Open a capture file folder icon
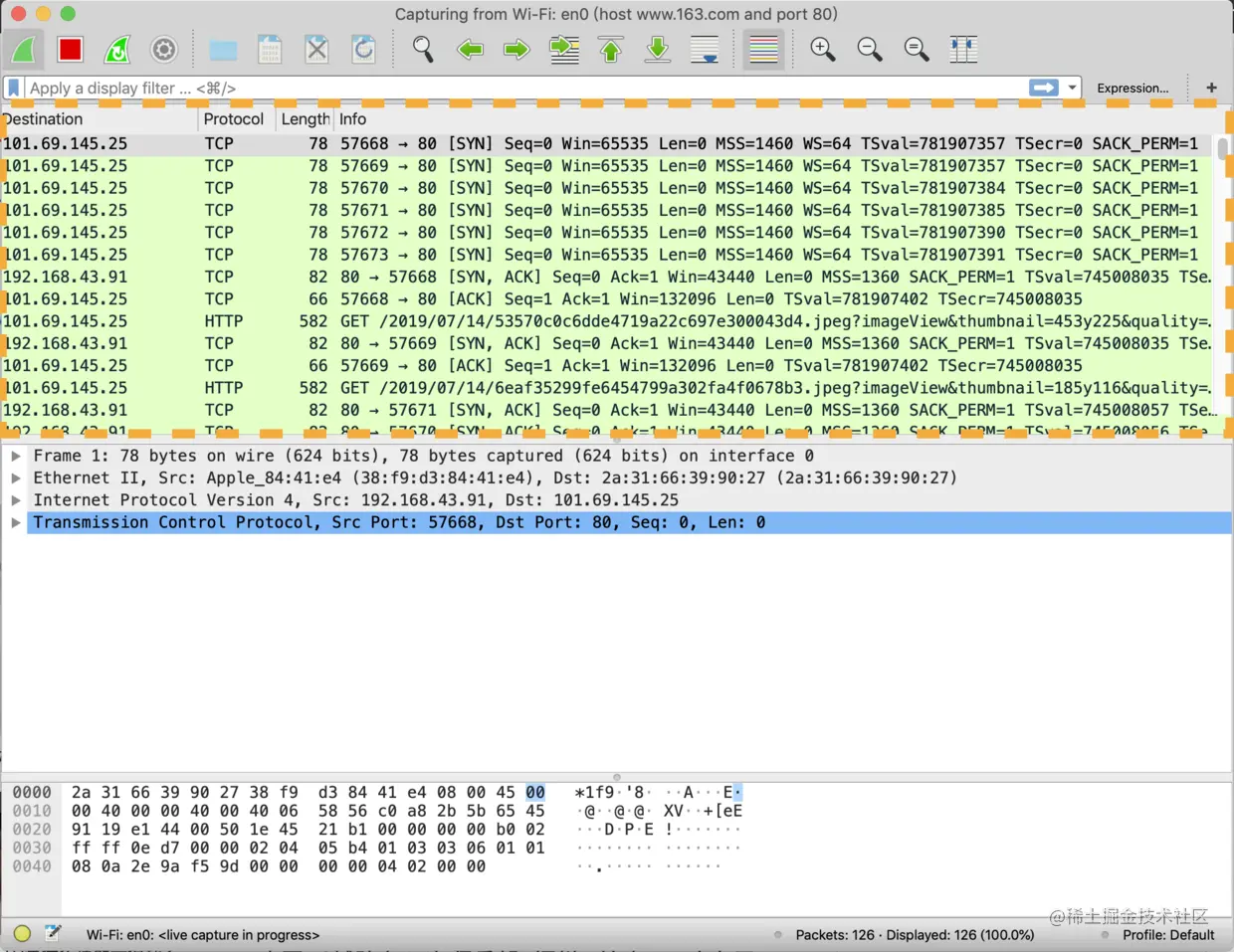Viewport: 1234px width, 952px height. pyautogui.click(x=223, y=49)
